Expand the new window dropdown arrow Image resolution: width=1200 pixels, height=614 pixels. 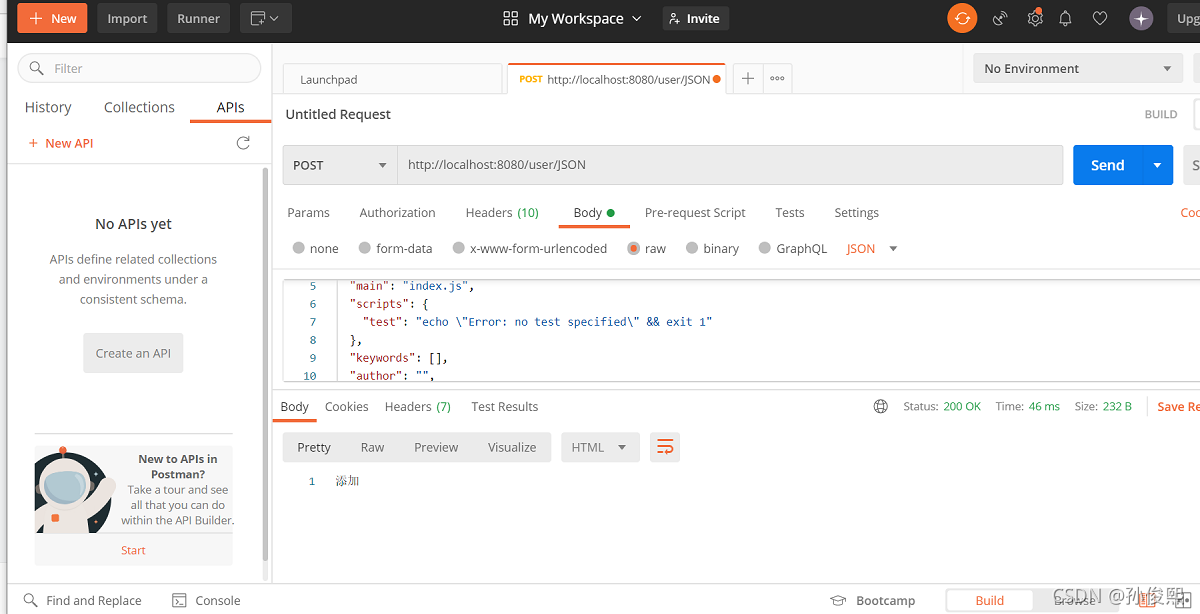pos(275,18)
